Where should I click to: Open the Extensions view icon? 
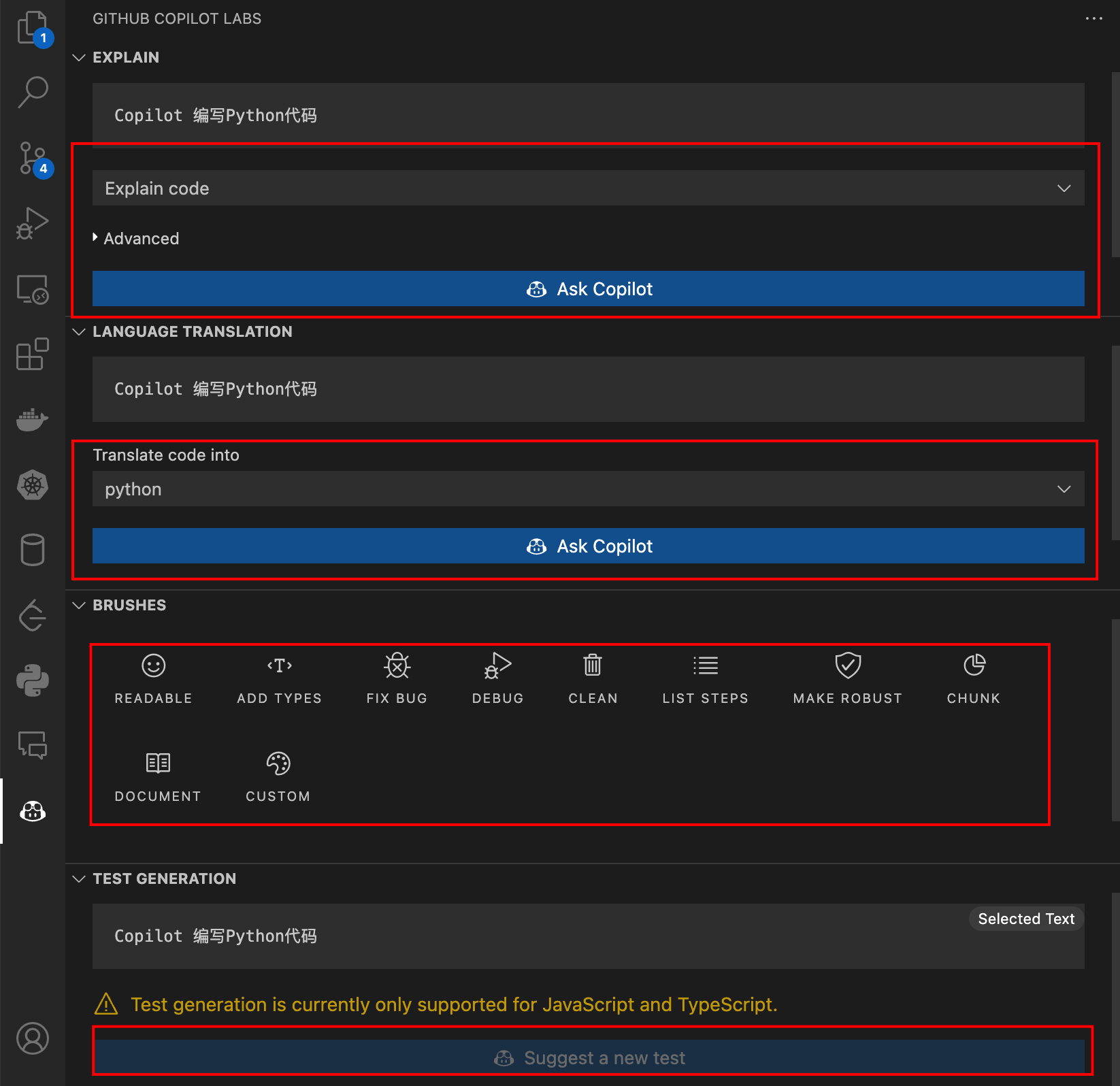(33, 355)
